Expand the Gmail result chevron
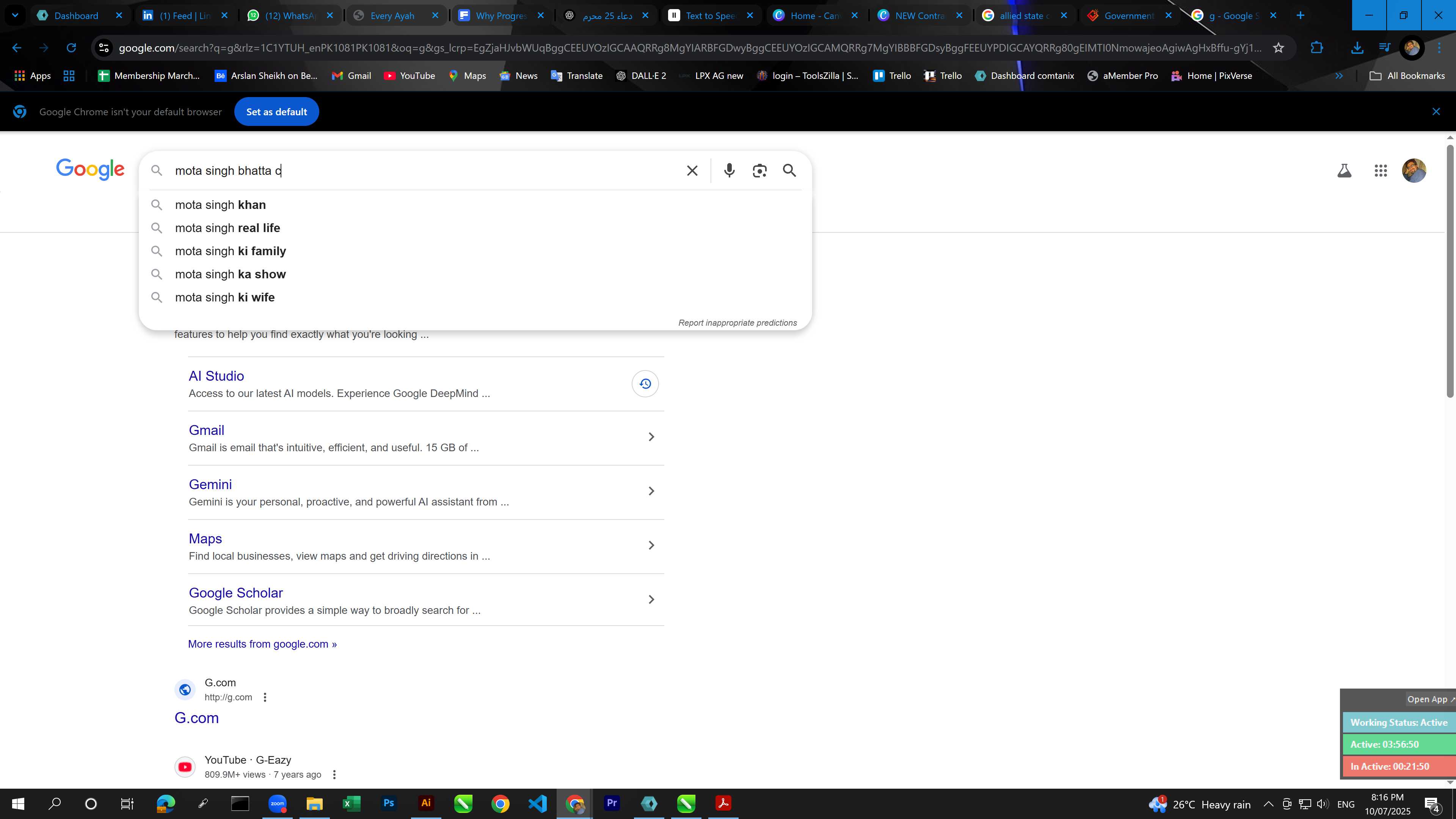Viewport: 1456px width, 819px height. click(651, 437)
